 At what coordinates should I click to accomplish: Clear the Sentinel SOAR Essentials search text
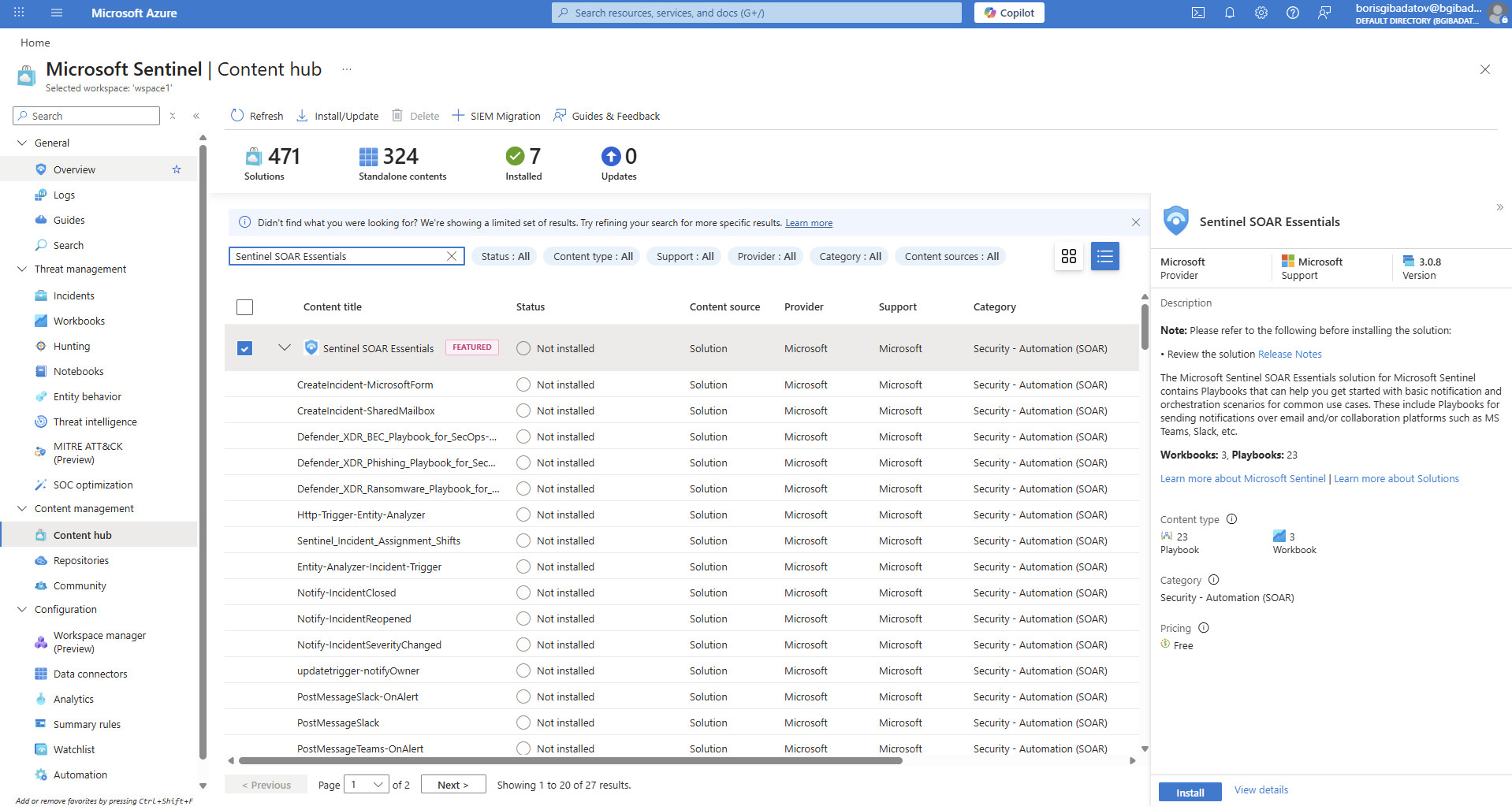coord(452,256)
